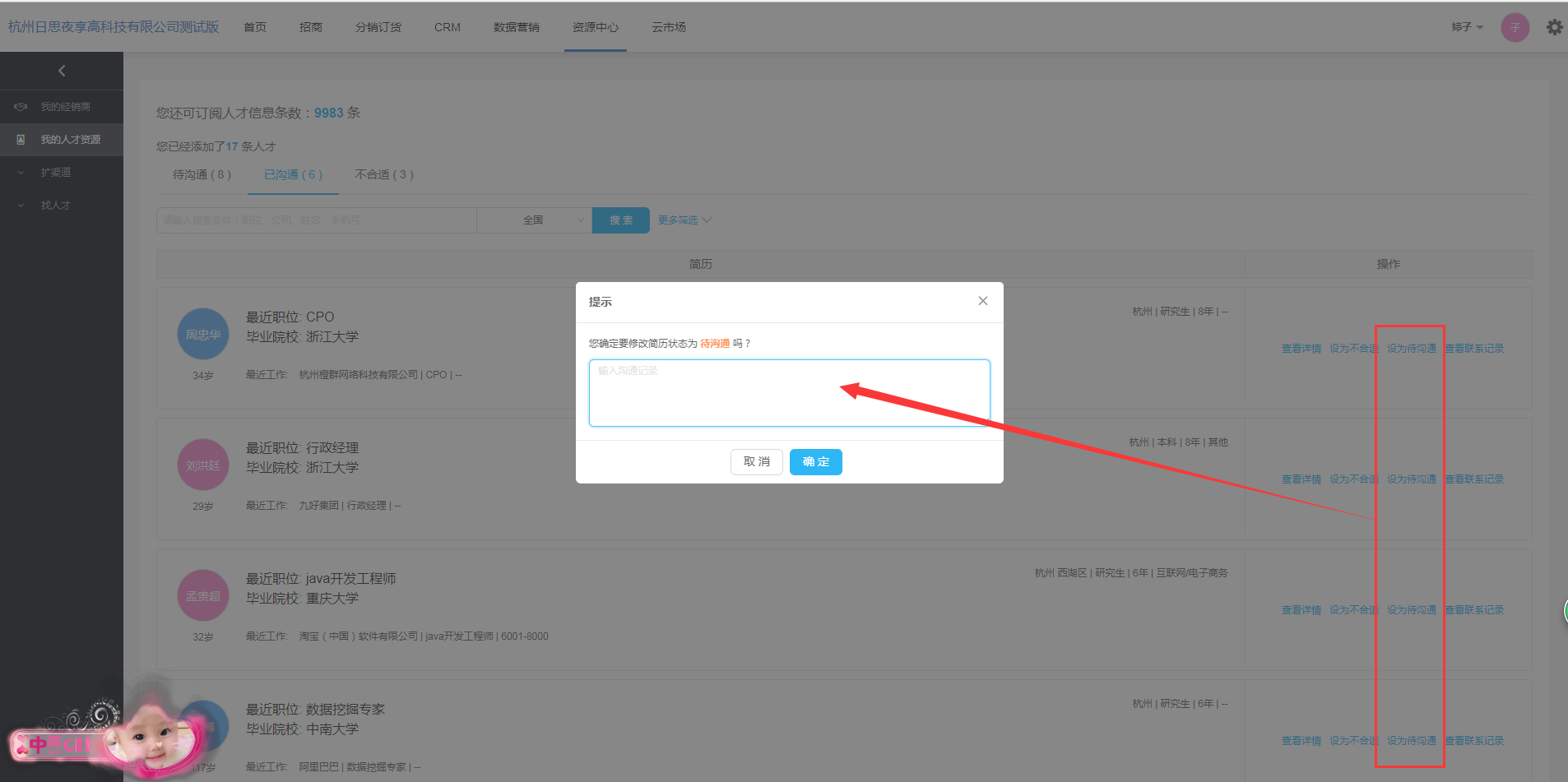Image resolution: width=1568 pixels, height=782 pixels.
Task: Click 刘洪廷 avatar circle
Action: coord(203,465)
